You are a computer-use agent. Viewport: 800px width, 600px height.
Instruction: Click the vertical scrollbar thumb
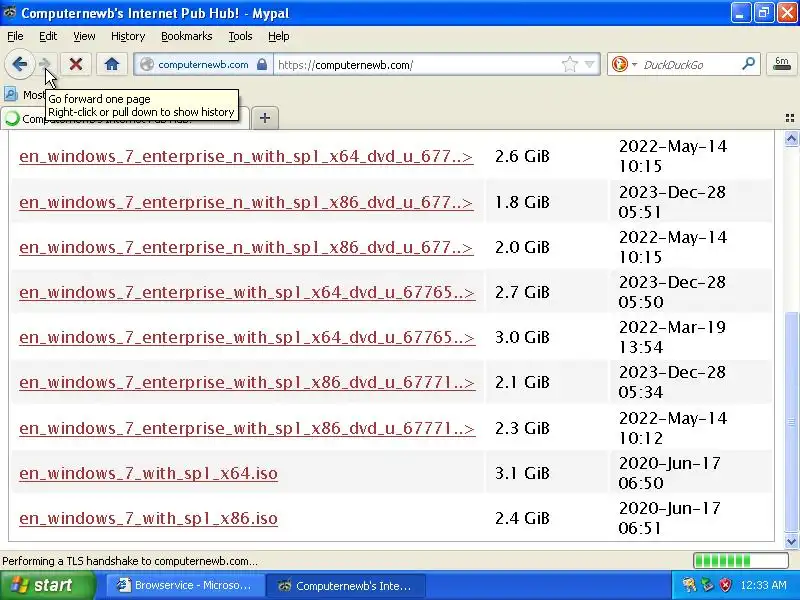pos(791,421)
